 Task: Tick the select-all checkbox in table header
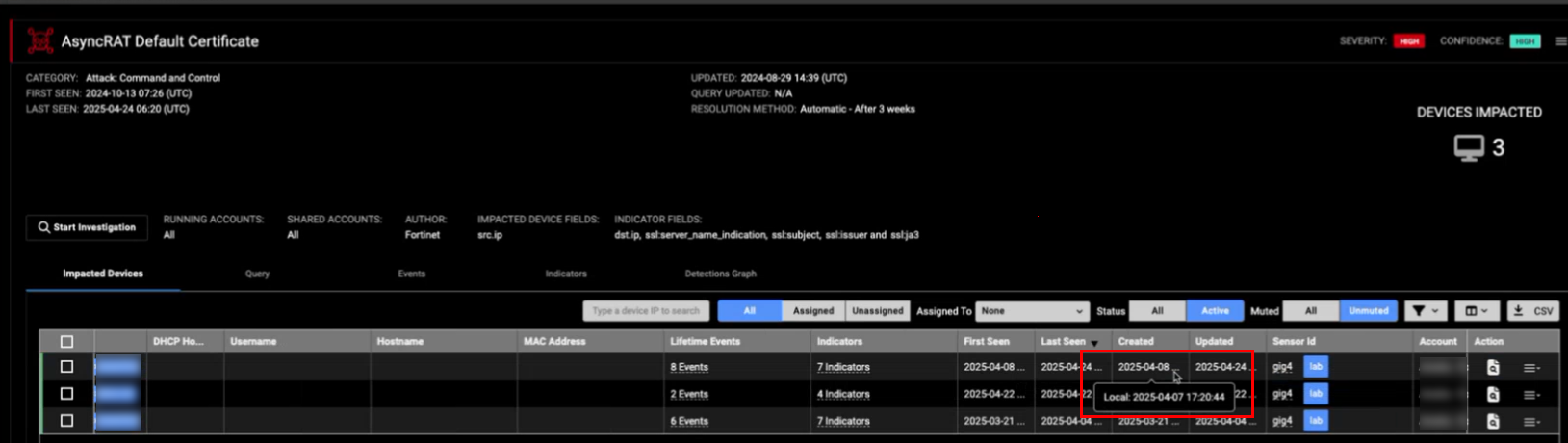click(x=66, y=342)
